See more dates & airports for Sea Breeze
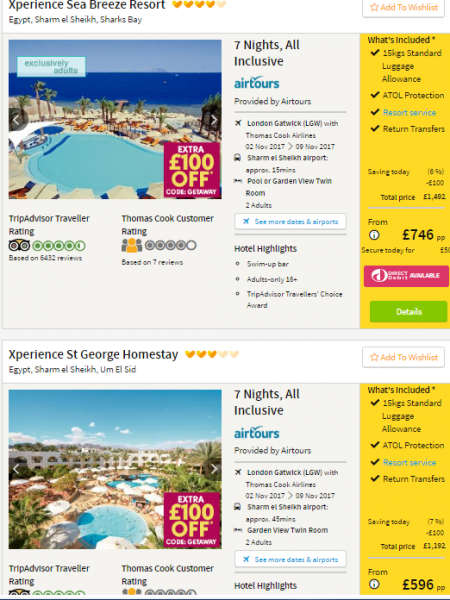Image resolution: width=450 pixels, height=600 pixels. [x=290, y=222]
